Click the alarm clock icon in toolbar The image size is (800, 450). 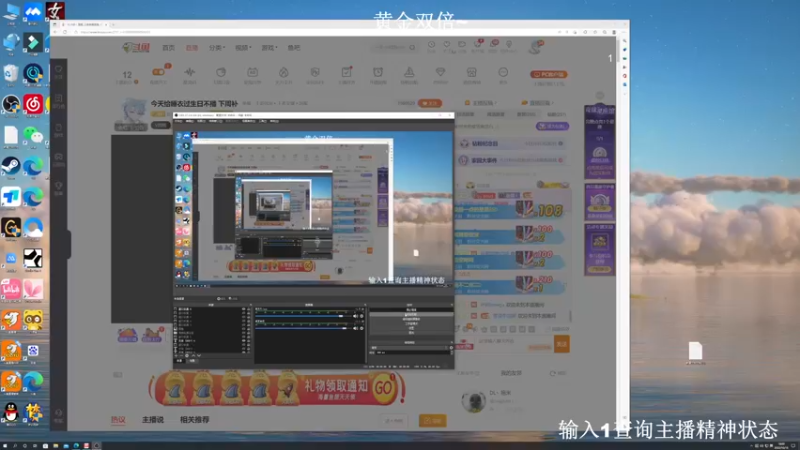(378, 72)
